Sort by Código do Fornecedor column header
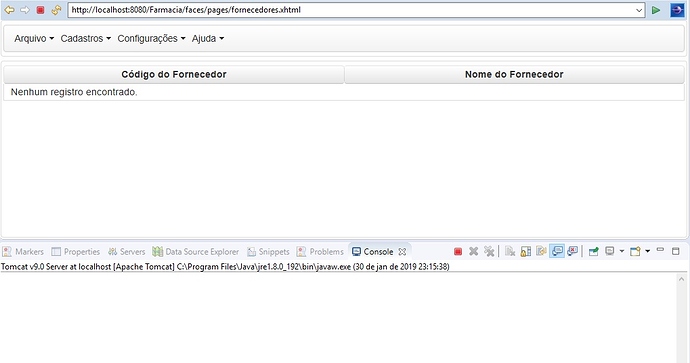 click(x=174, y=74)
